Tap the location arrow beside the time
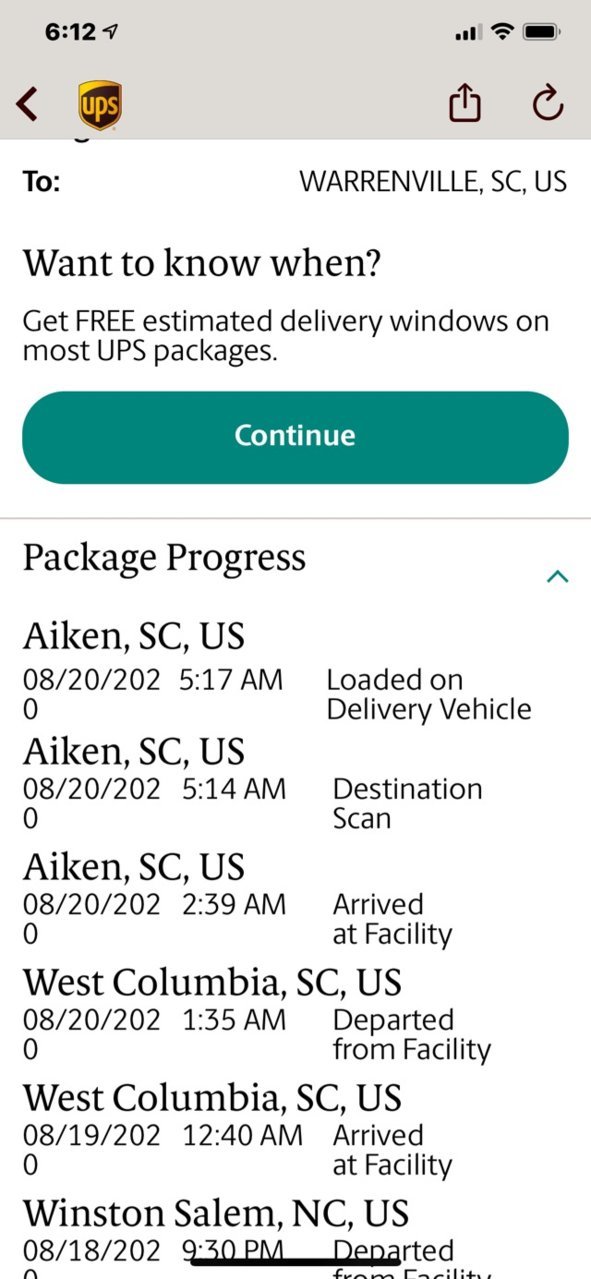 [x=110, y=32]
